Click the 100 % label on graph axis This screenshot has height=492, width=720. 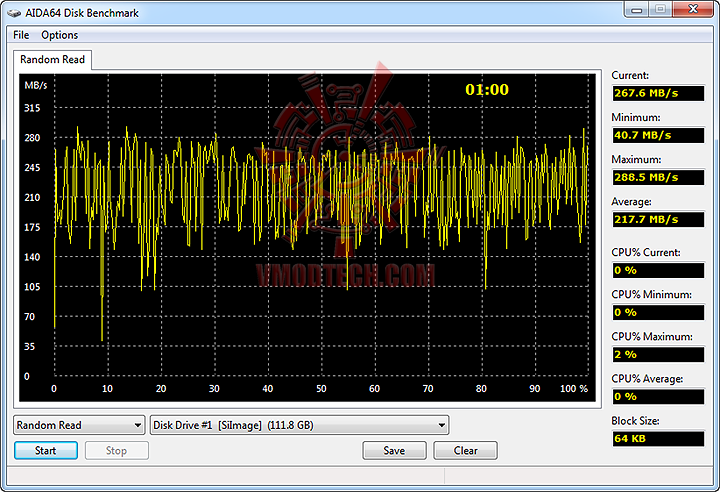(574, 389)
